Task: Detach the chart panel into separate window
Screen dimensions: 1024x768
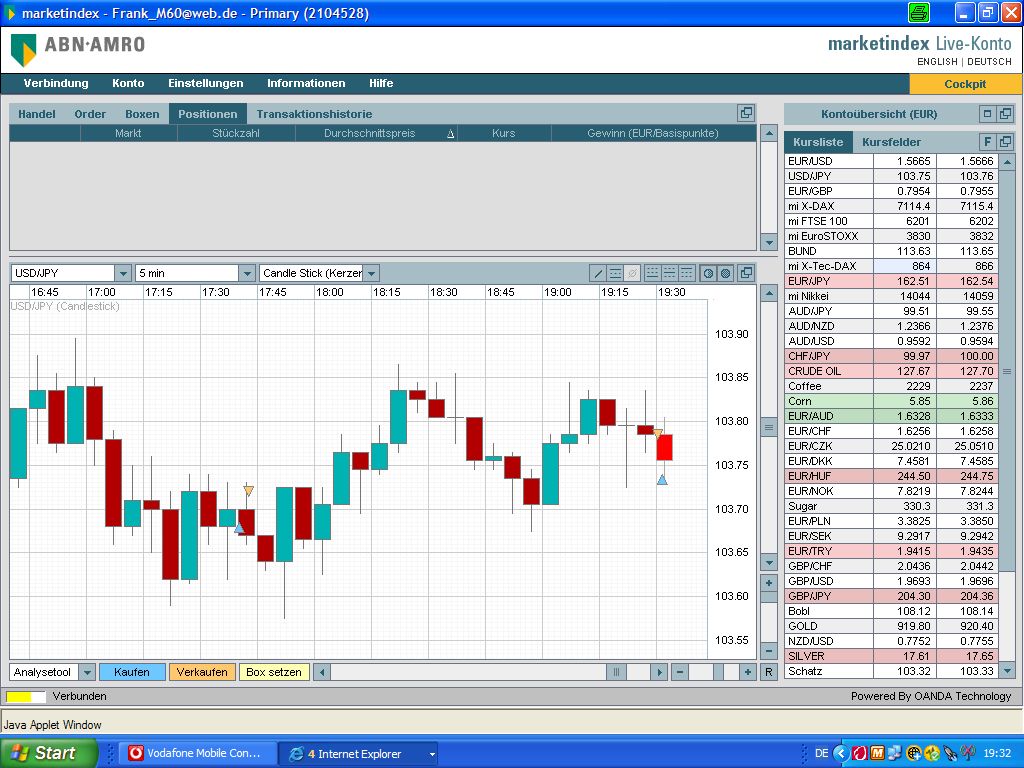Action: [746, 273]
